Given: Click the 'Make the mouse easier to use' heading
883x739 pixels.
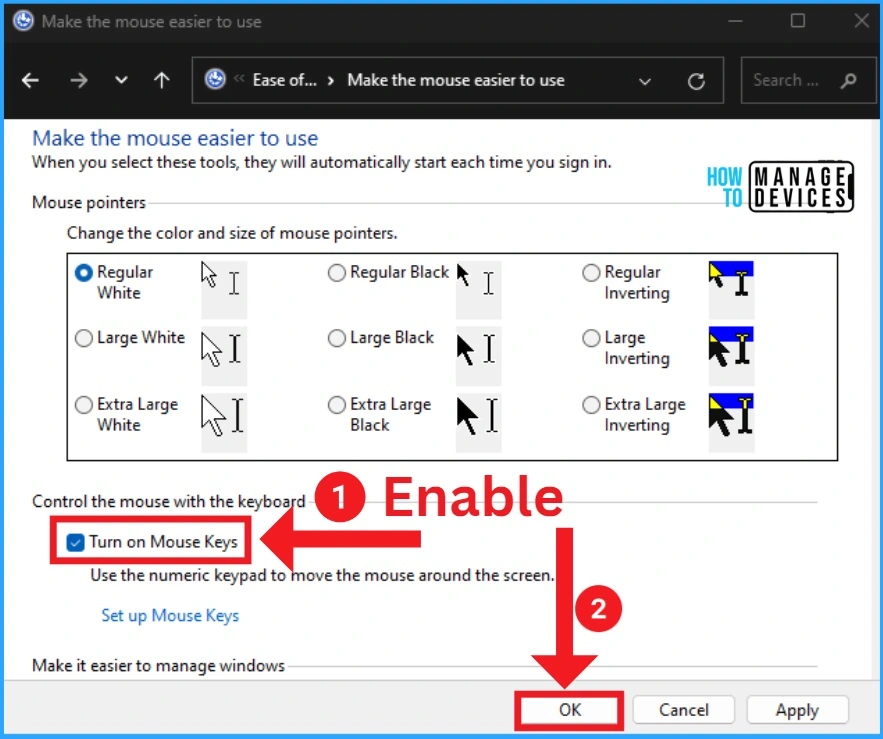Looking at the screenshot, I should point(175,138).
